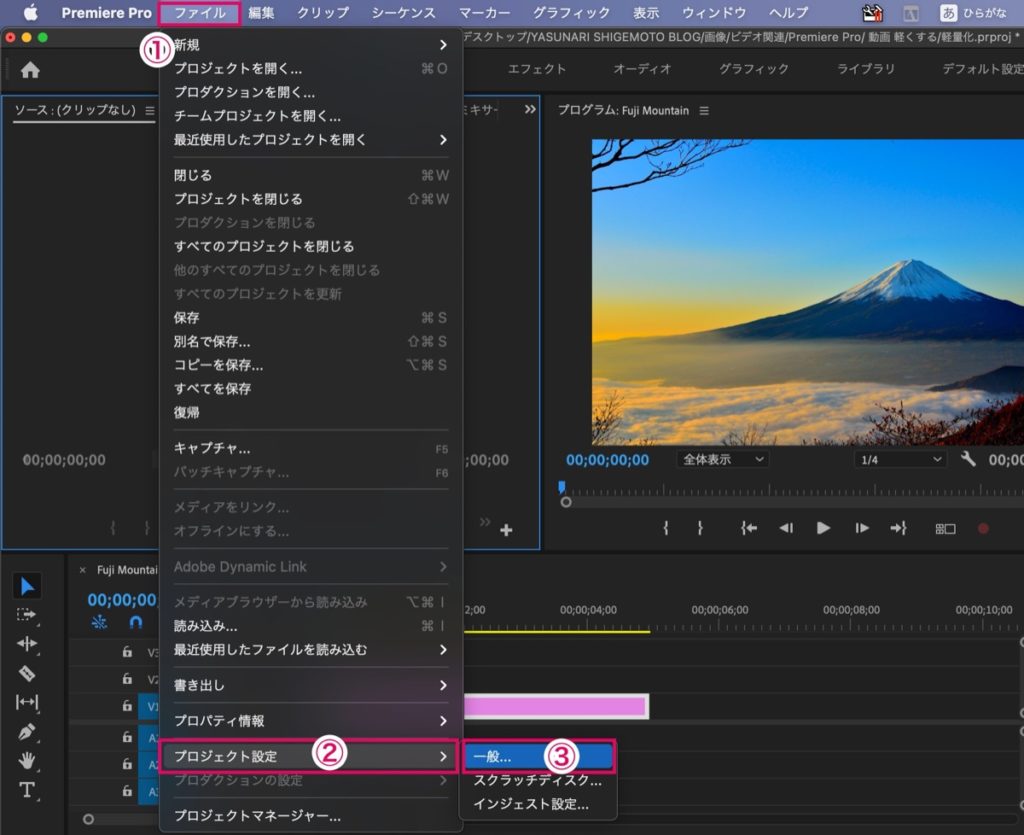Screen dimensions: 1024x835
Task: Toggle lock on track V3
Action: (127, 652)
